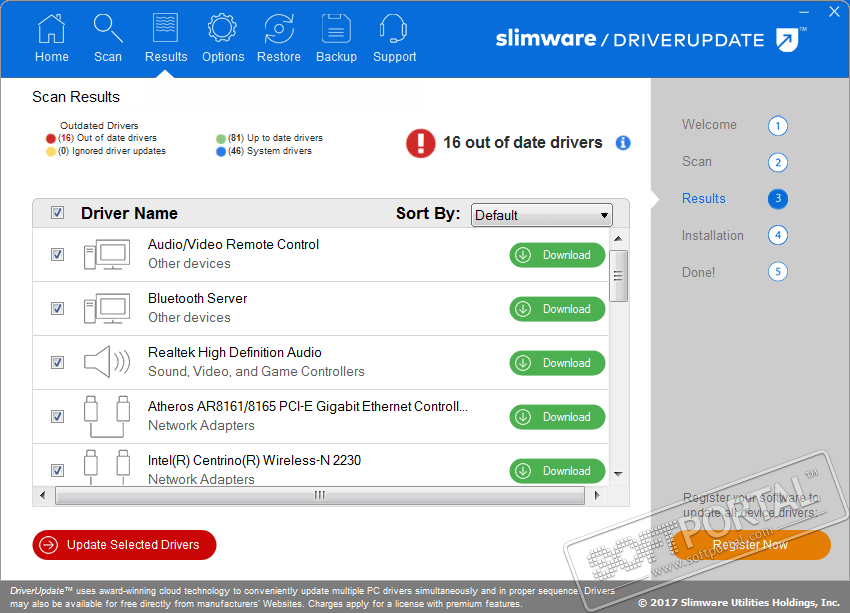Click the Support headset icon
Viewport: 850px width, 613px height.
pyautogui.click(x=394, y=28)
